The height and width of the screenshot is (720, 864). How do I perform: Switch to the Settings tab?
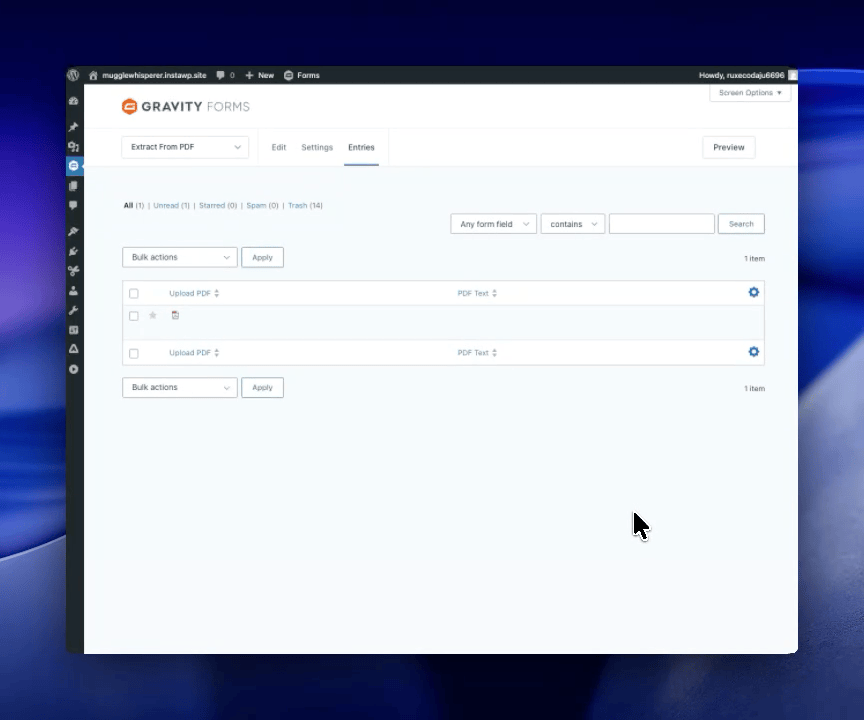click(317, 147)
